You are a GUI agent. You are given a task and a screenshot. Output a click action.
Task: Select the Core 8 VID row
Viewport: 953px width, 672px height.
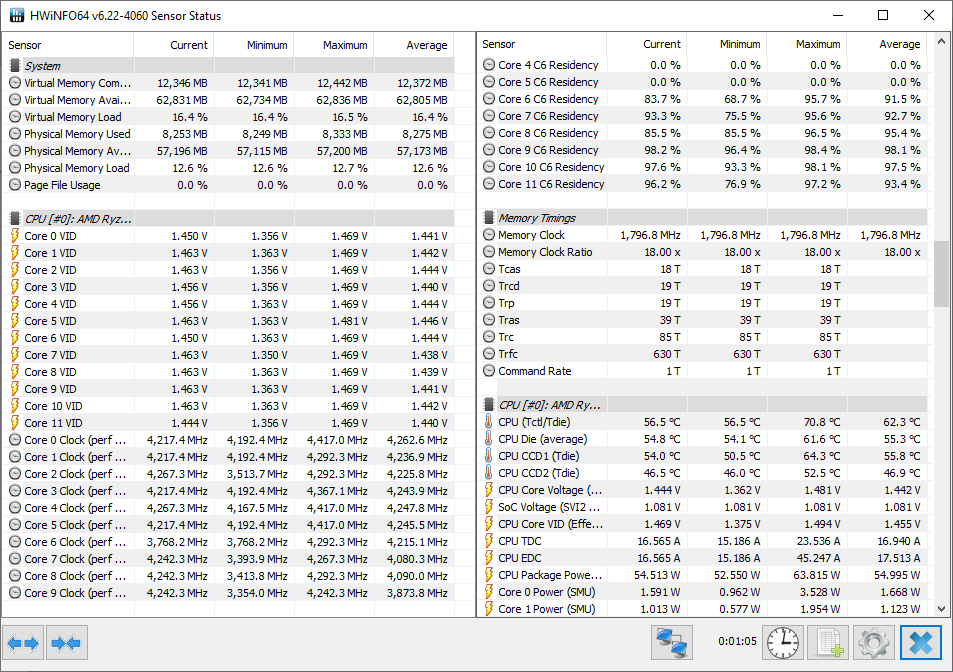tap(229, 372)
